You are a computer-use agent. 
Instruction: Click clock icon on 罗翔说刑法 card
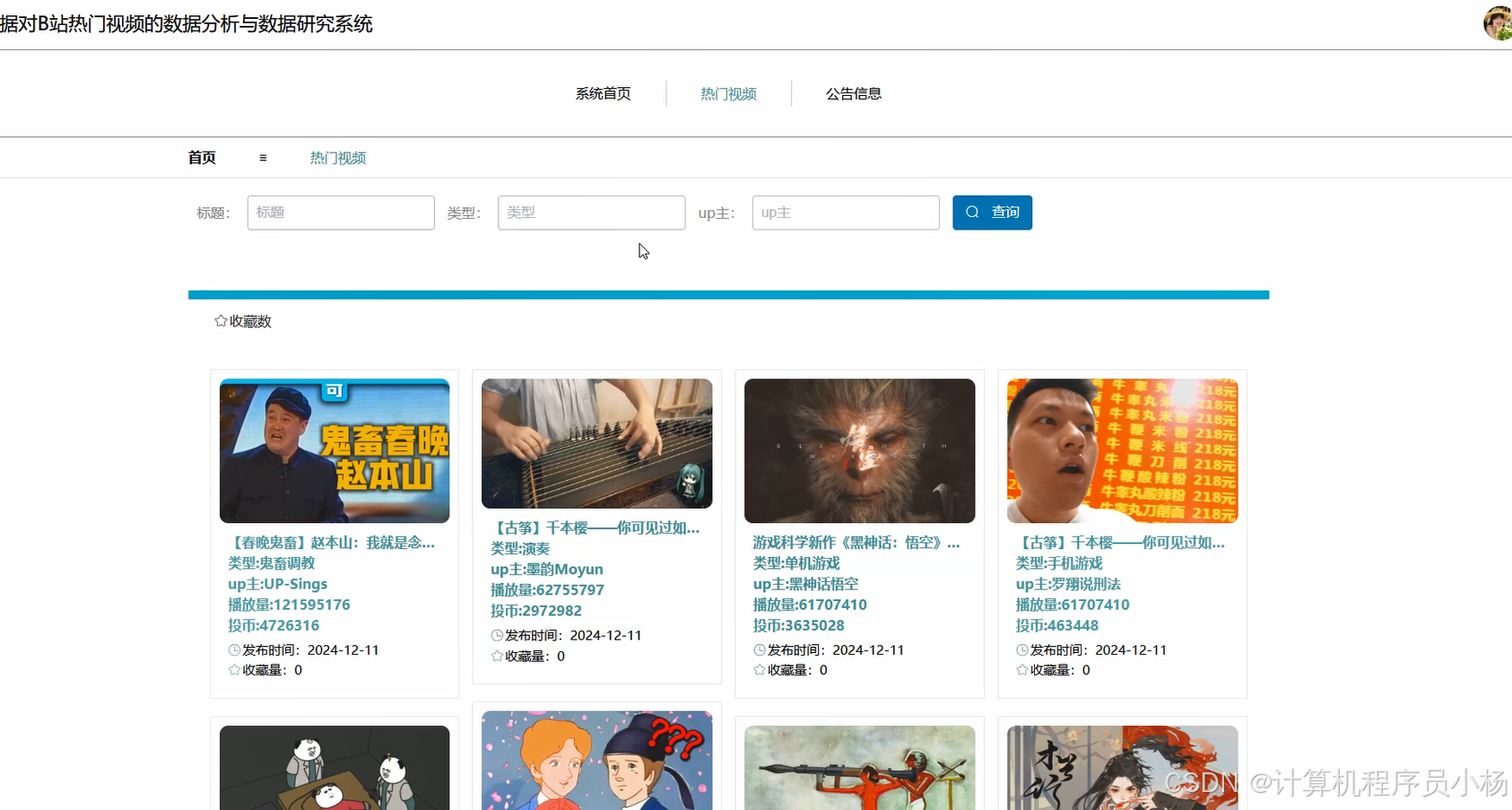click(x=1022, y=650)
